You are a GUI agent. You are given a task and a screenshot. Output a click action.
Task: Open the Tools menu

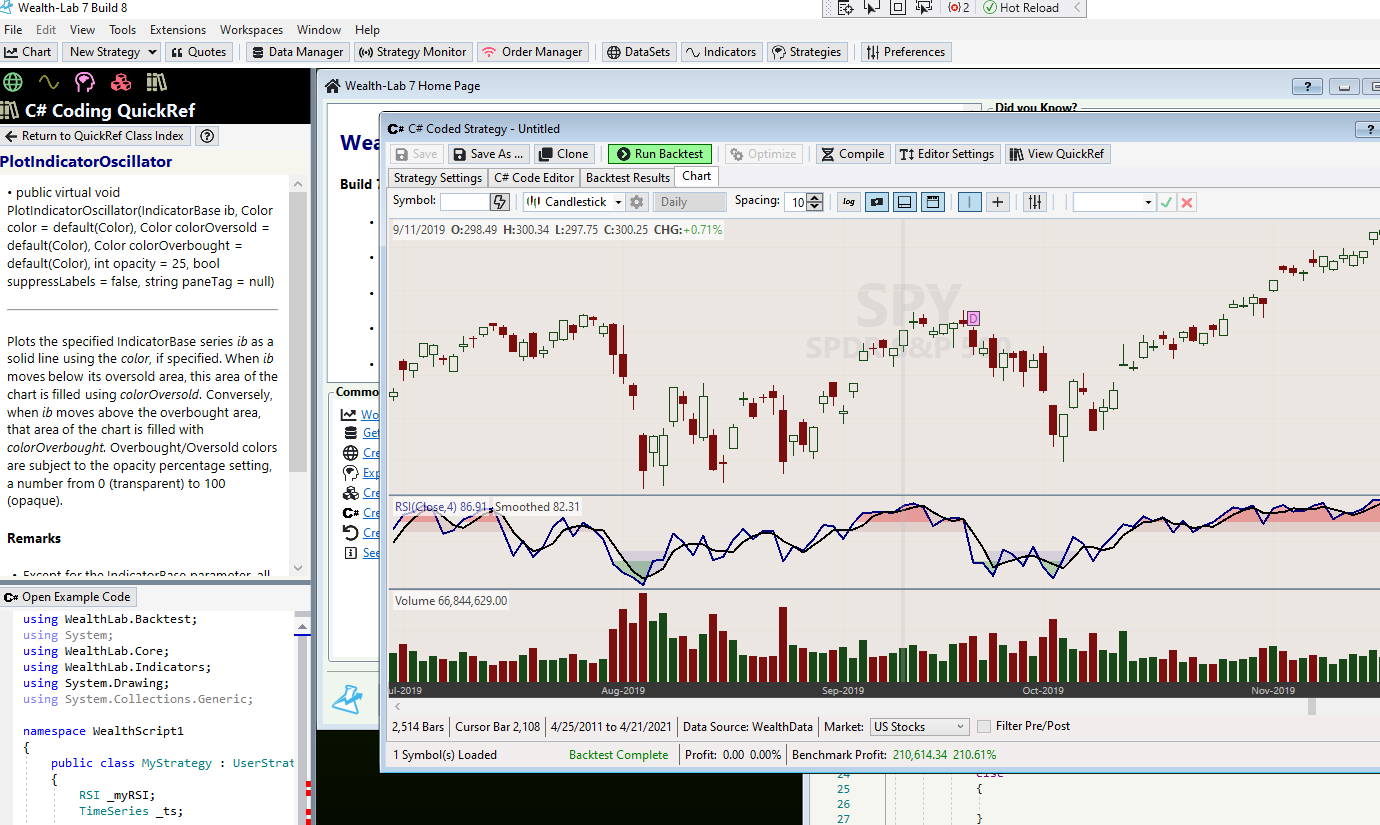tap(123, 30)
